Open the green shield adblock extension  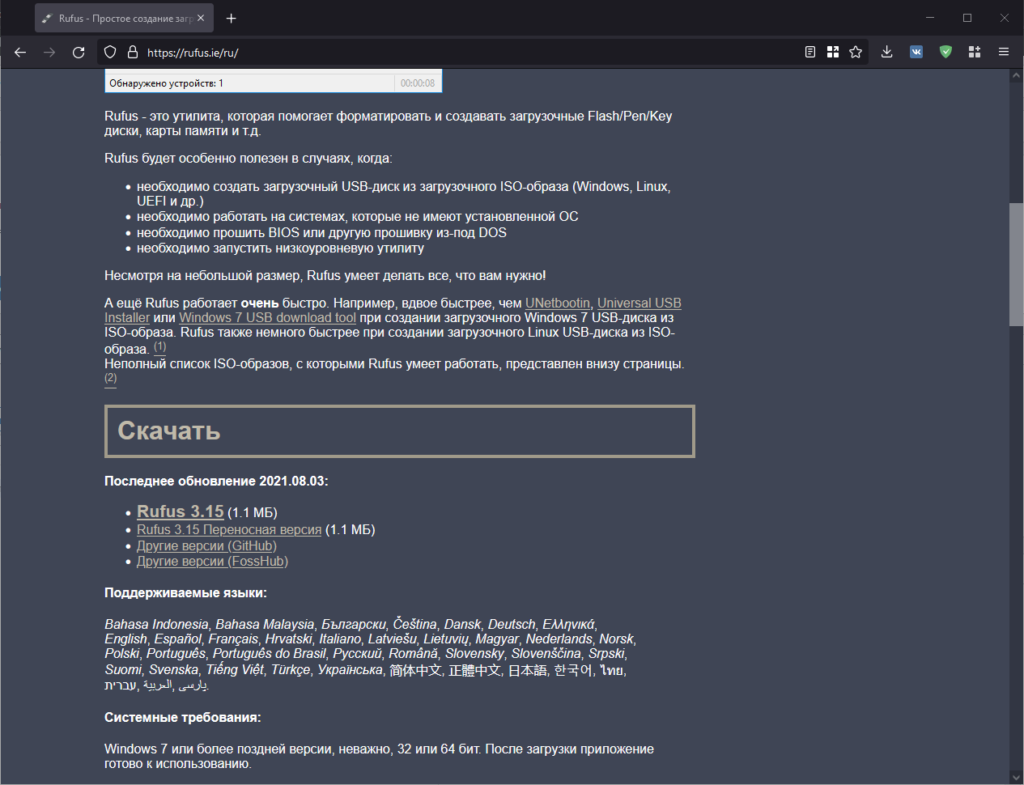tap(946, 52)
